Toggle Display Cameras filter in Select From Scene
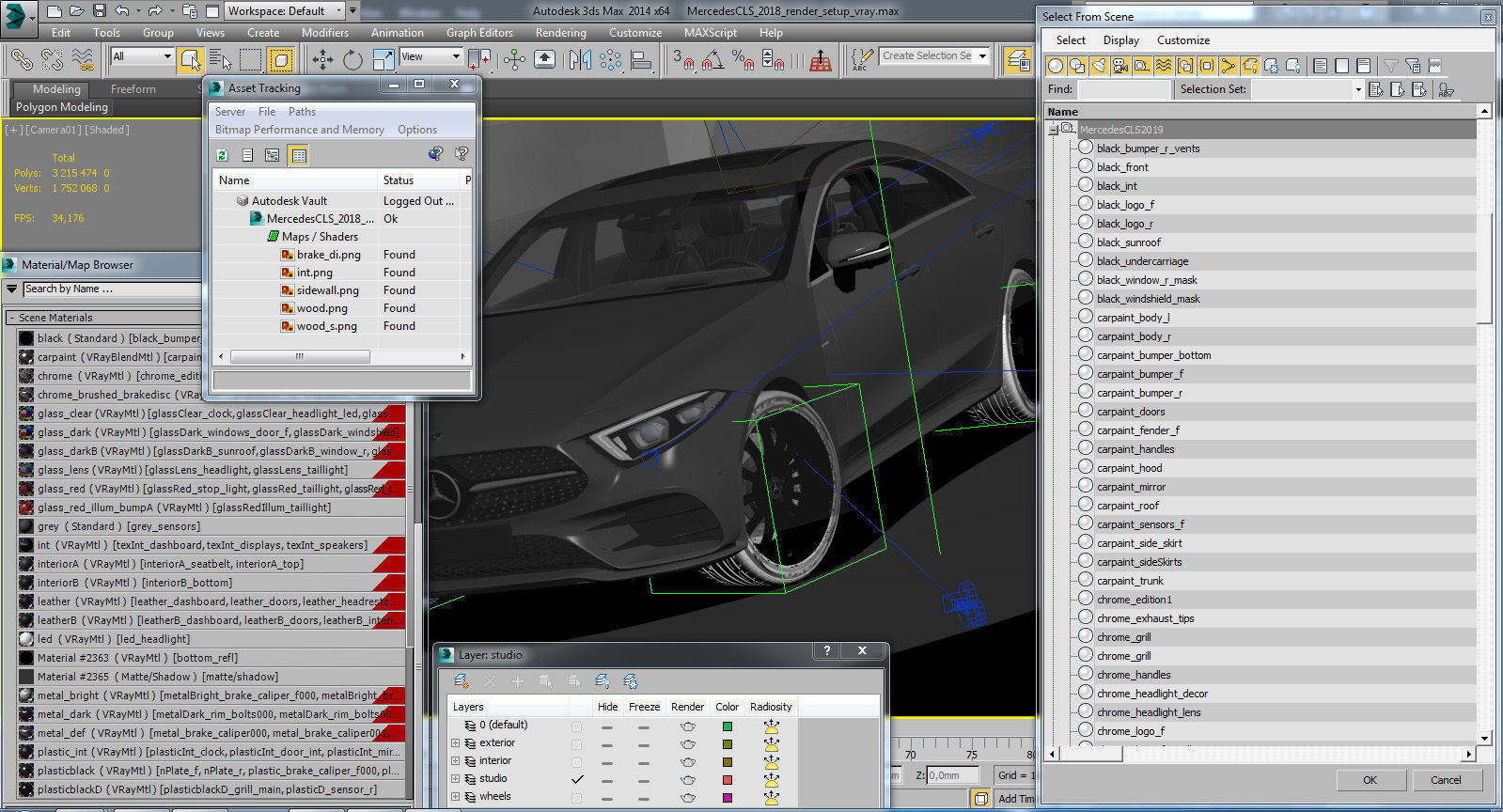The height and width of the screenshot is (812, 1503). pos(1120,66)
